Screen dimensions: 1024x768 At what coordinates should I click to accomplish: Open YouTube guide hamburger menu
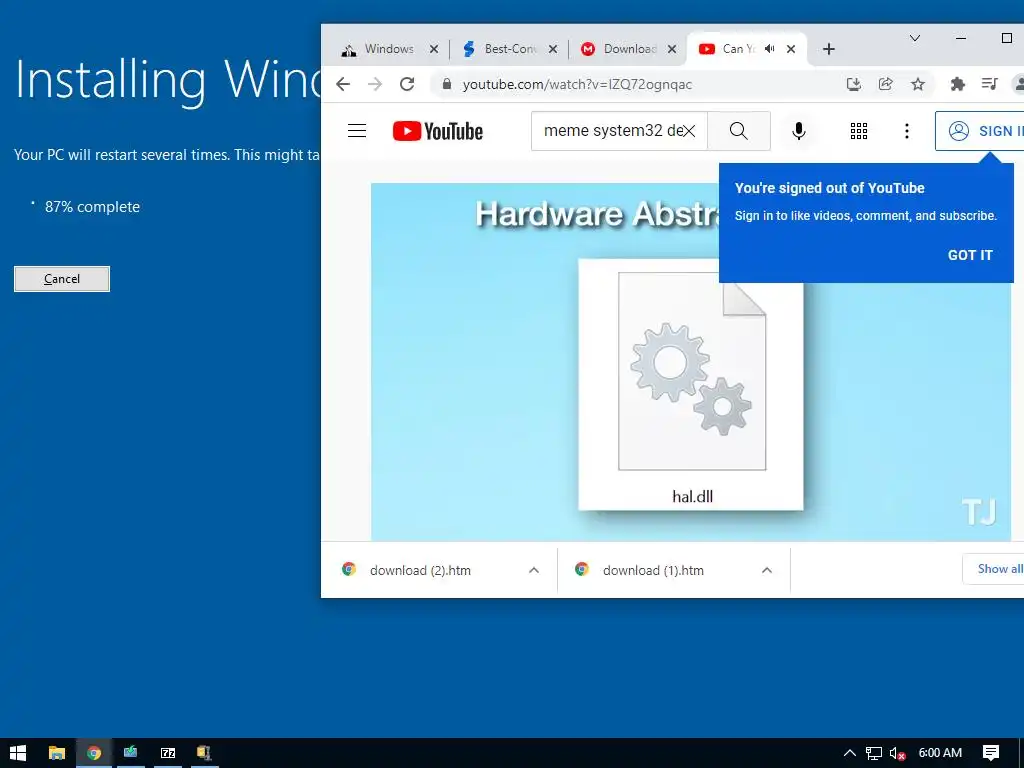357,131
